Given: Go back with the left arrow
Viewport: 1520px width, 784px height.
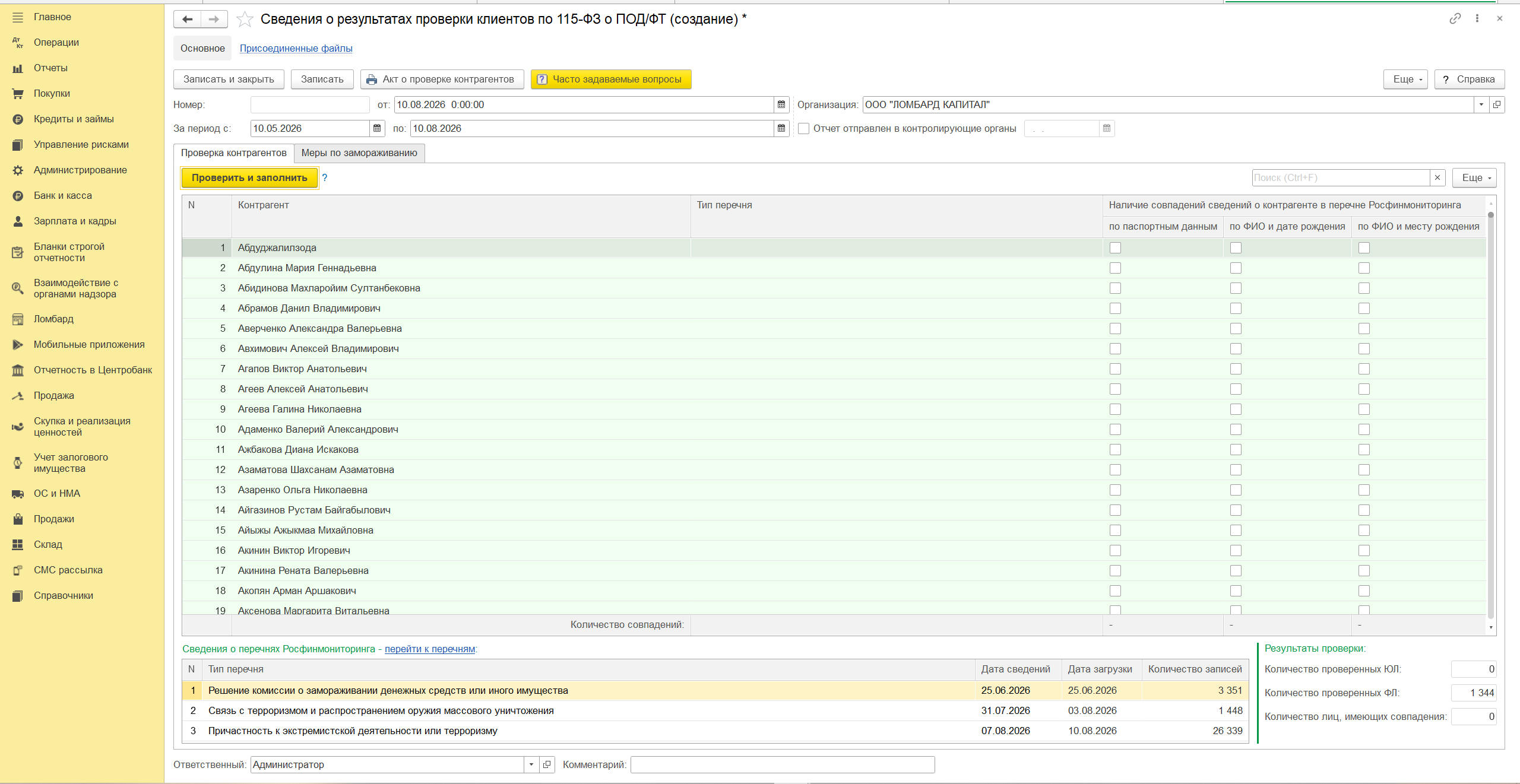Looking at the screenshot, I should (x=187, y=19).
